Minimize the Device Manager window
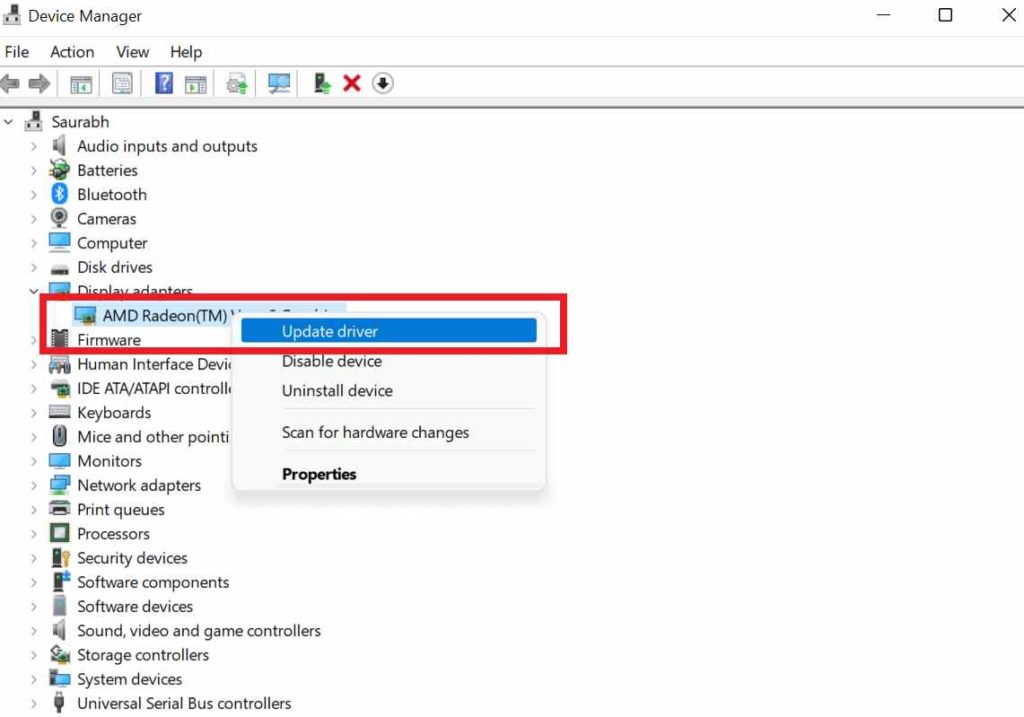This screenshot has height=717, width=1024. 884,14
